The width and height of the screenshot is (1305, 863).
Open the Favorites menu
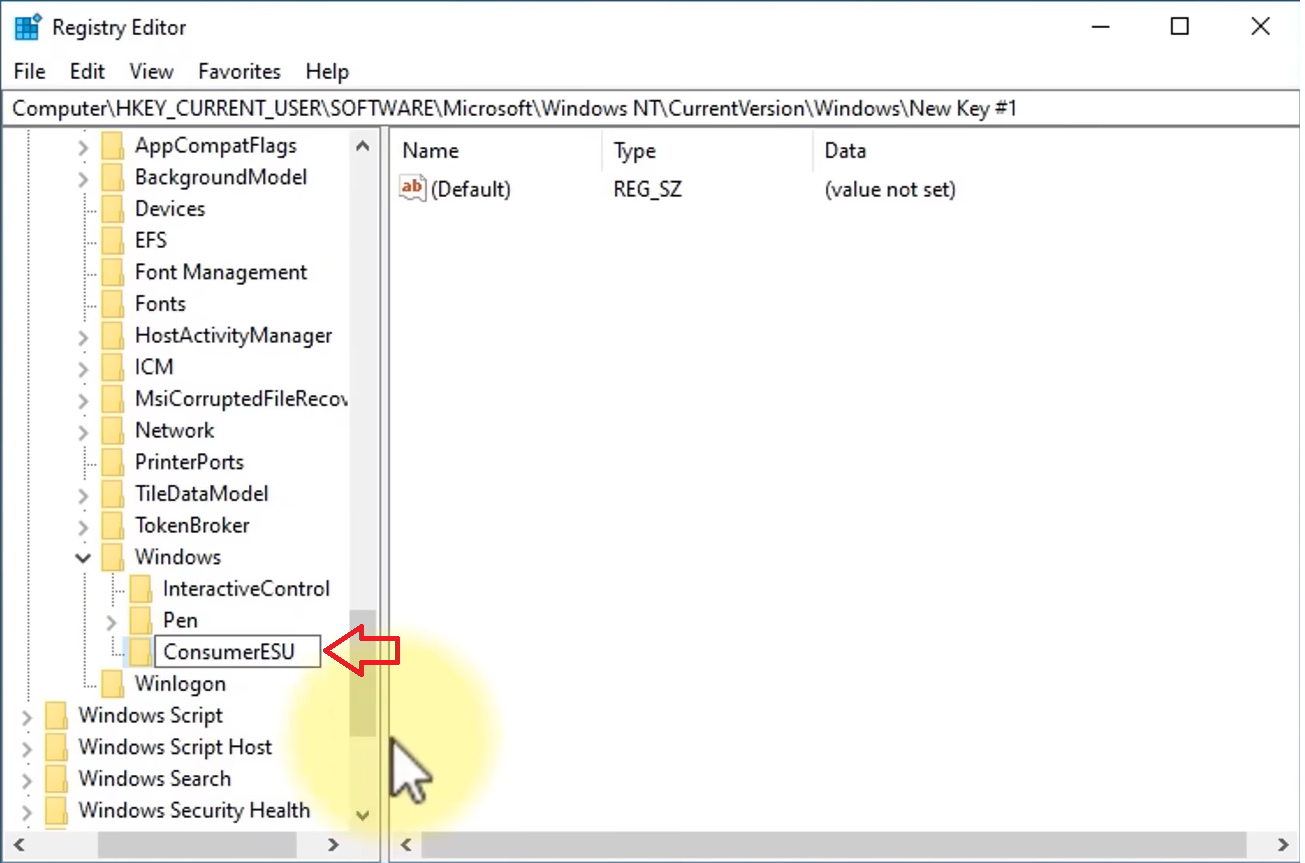tap(239, 71)
